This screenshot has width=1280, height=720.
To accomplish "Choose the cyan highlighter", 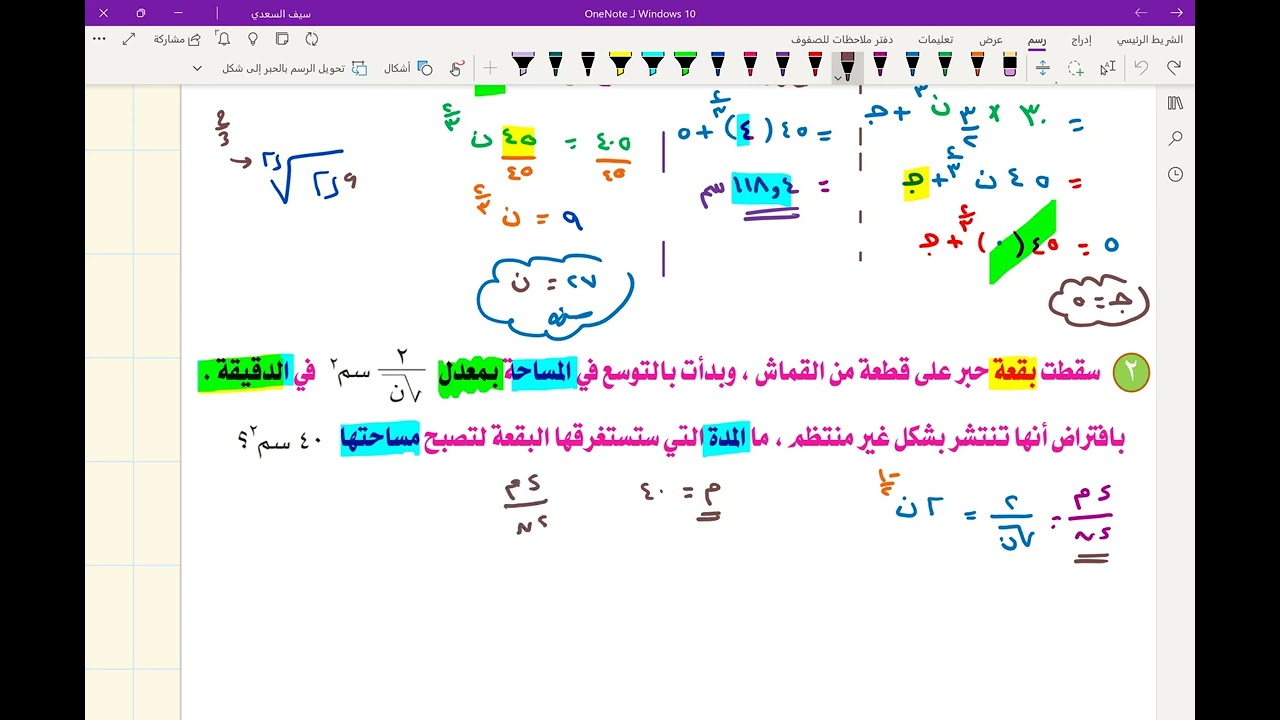I will pos(653,66).
